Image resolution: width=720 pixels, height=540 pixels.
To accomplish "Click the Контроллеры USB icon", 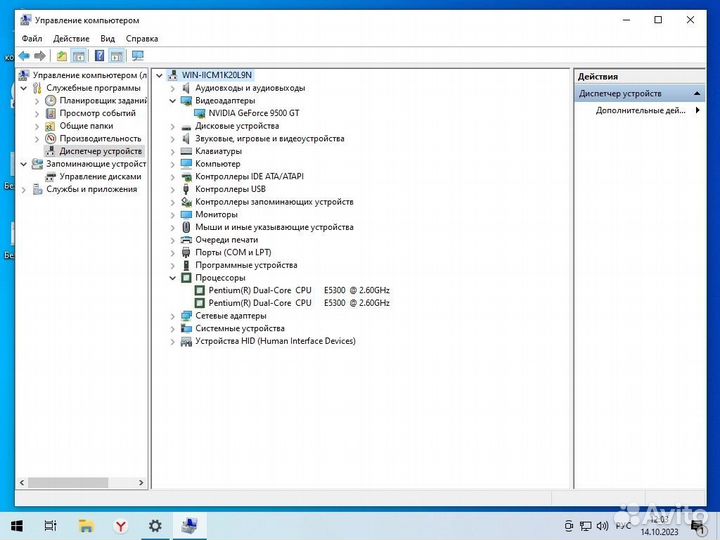I will pyautogui.click(x=186, y=189).
